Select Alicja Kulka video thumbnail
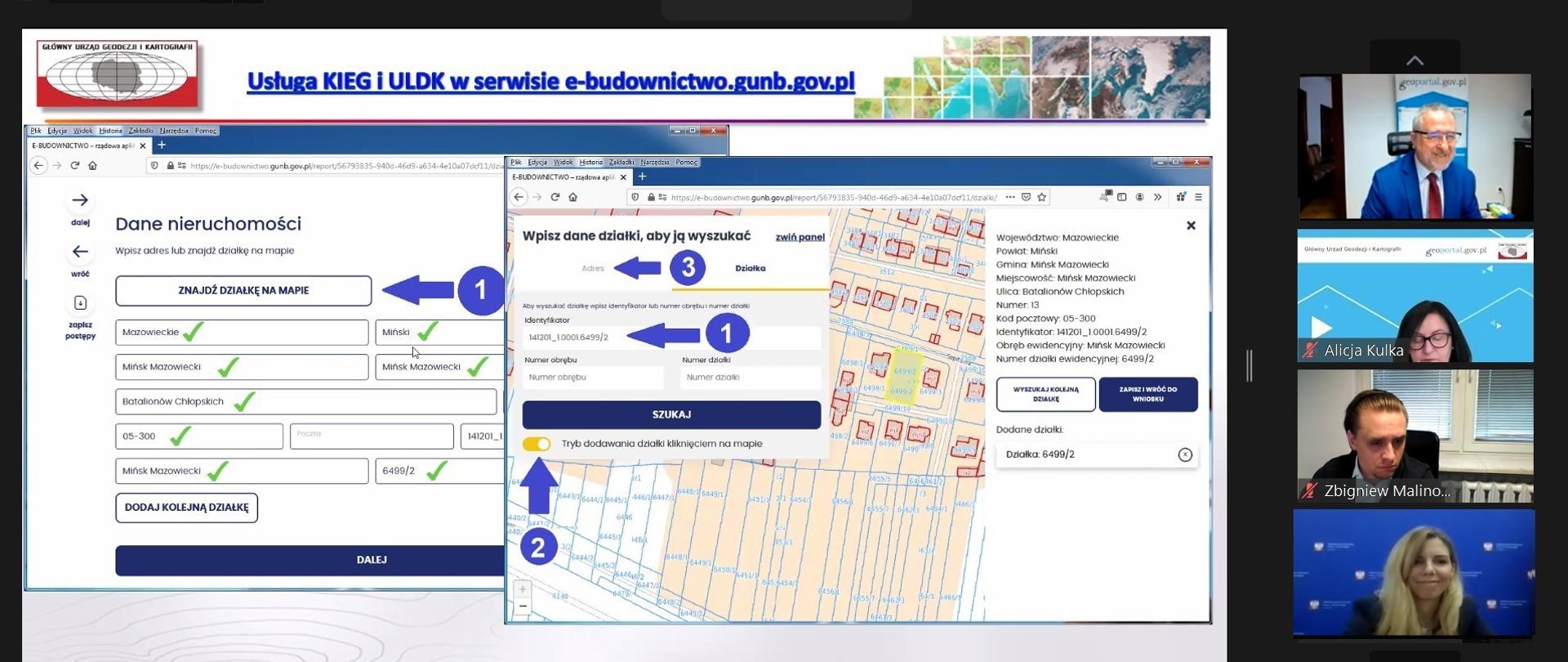This screenshot has height=662, width=1568. 1415,296
